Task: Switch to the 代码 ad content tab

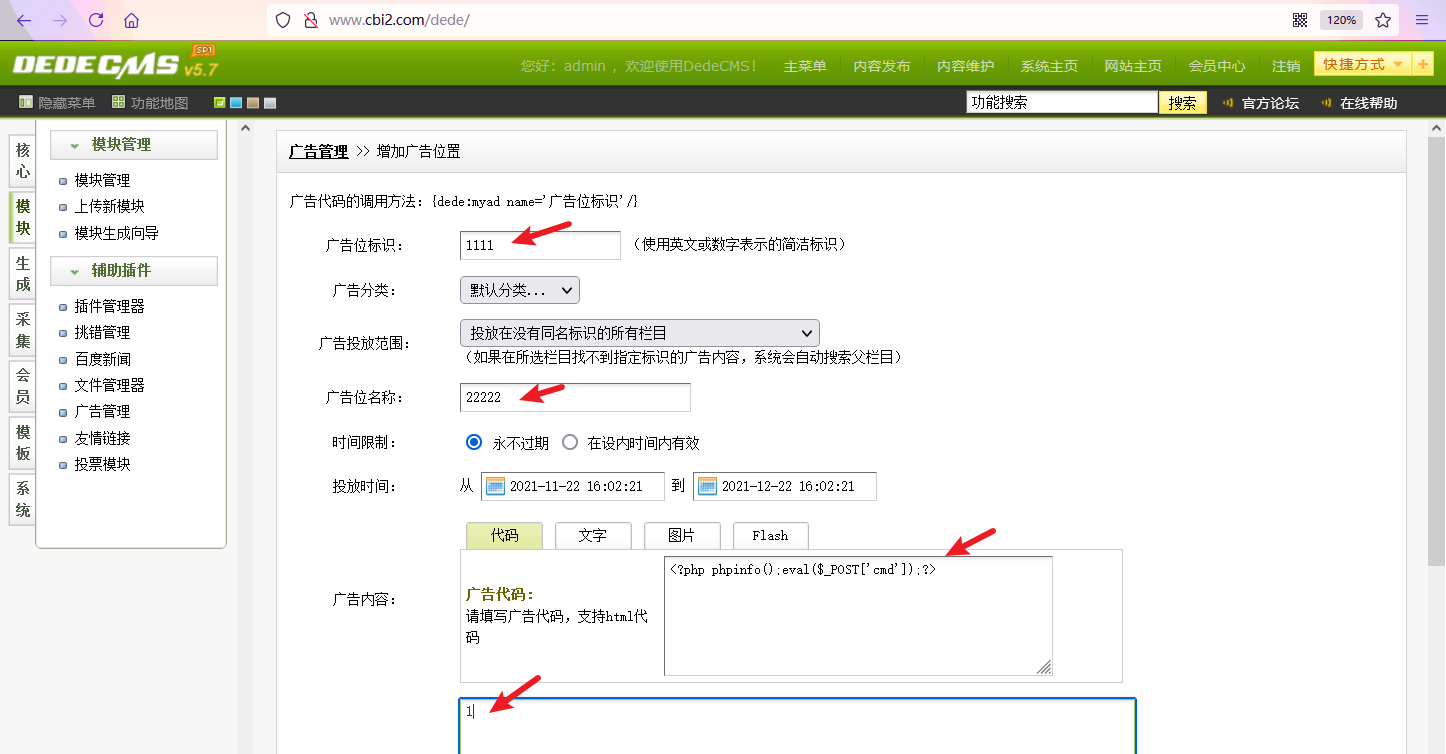Action: pos(504,535)
